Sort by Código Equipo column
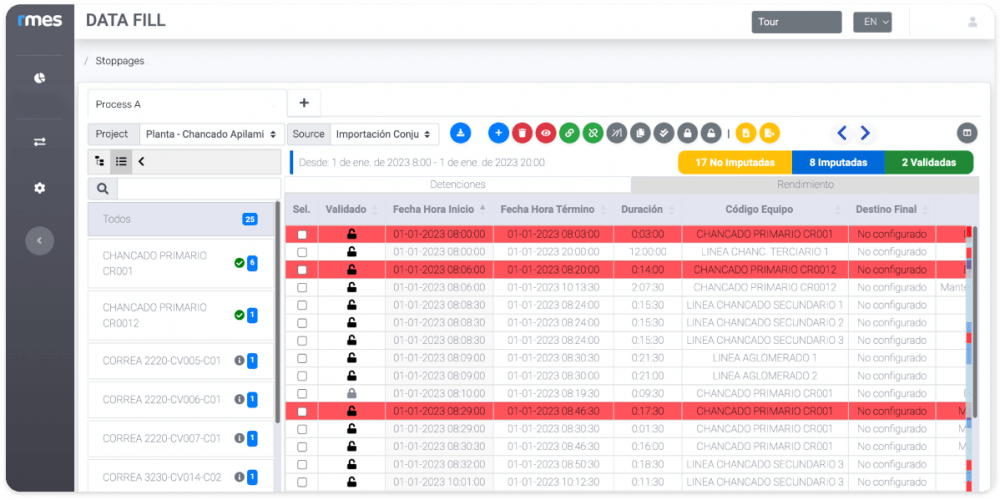1000x500 pixels. tap(765, 209)
